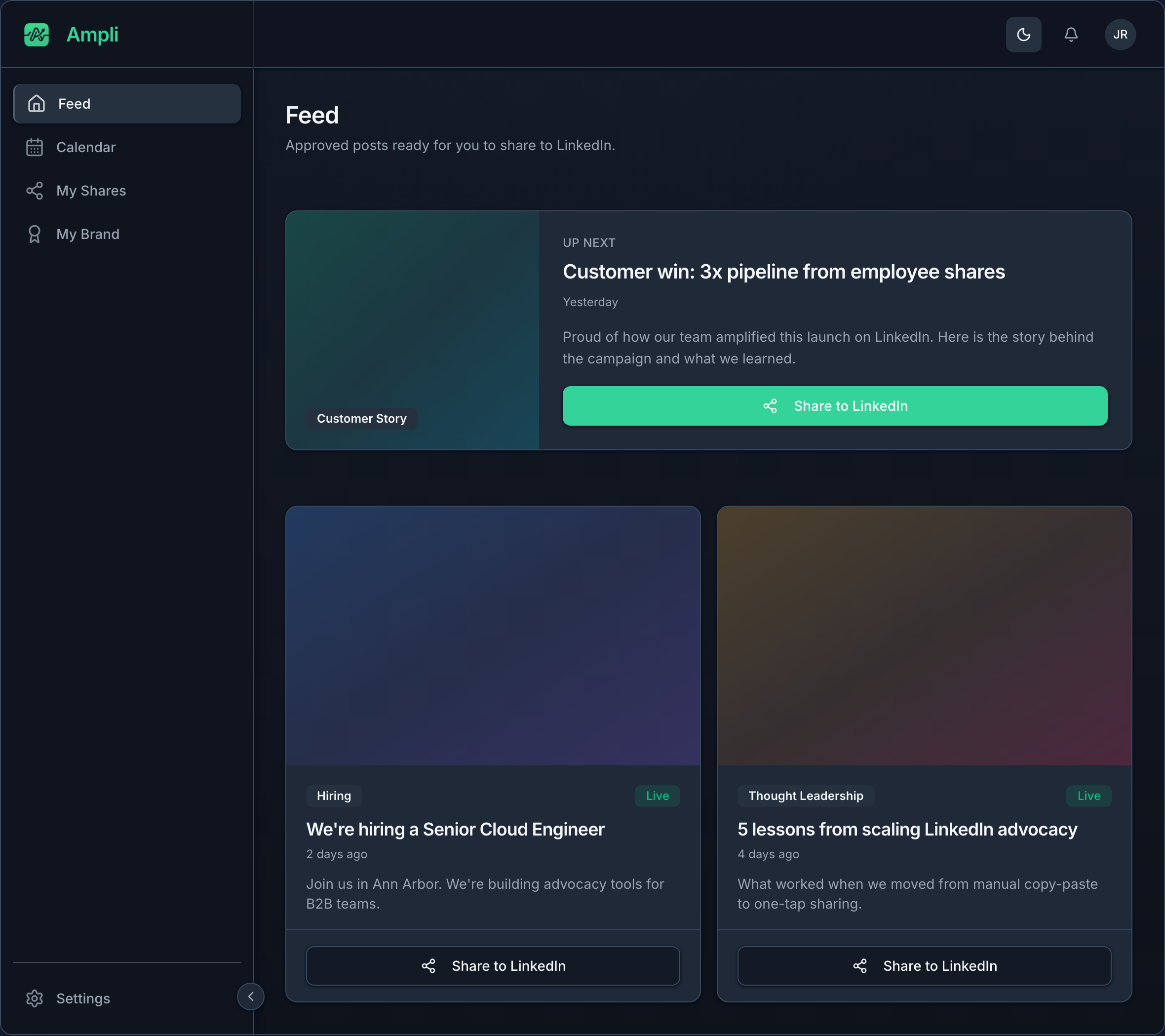1165x1036 pixels.
Task: Open the JR user avatar menu
Action: (x=1120, y=34)
